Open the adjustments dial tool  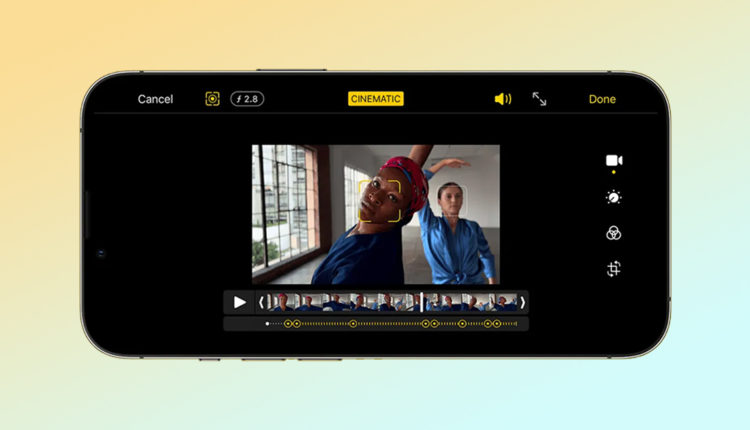coord(614,198)
